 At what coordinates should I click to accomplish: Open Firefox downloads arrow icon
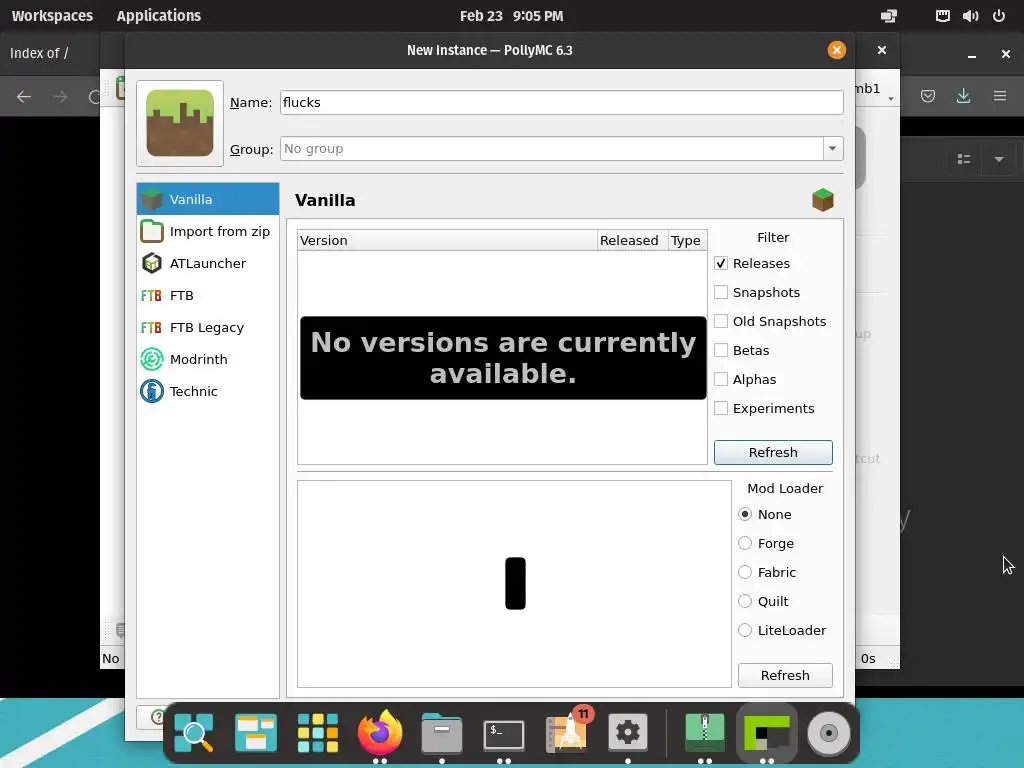tap(963, 96)
